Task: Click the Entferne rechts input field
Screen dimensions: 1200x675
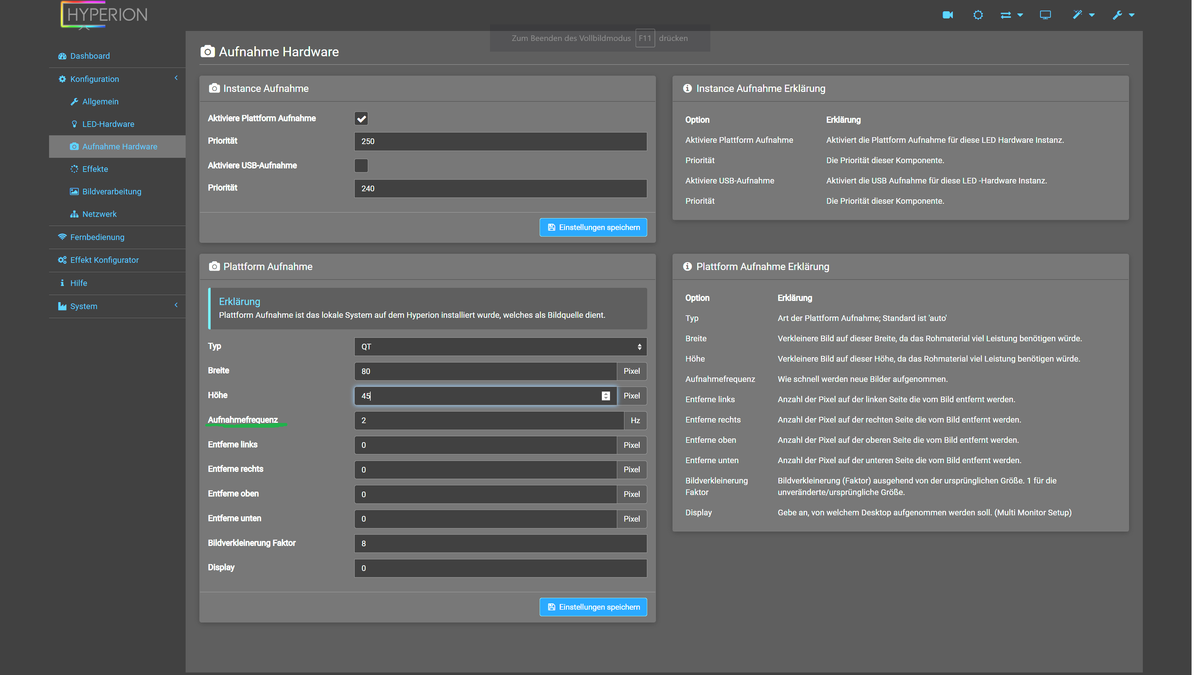Action: point(486,469)
